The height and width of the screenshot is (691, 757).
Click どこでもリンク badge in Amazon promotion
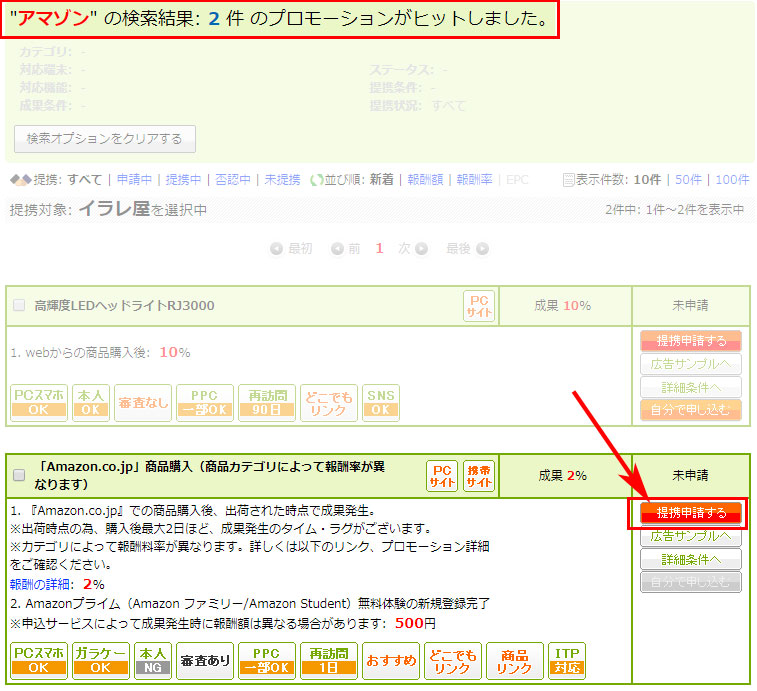453,661
